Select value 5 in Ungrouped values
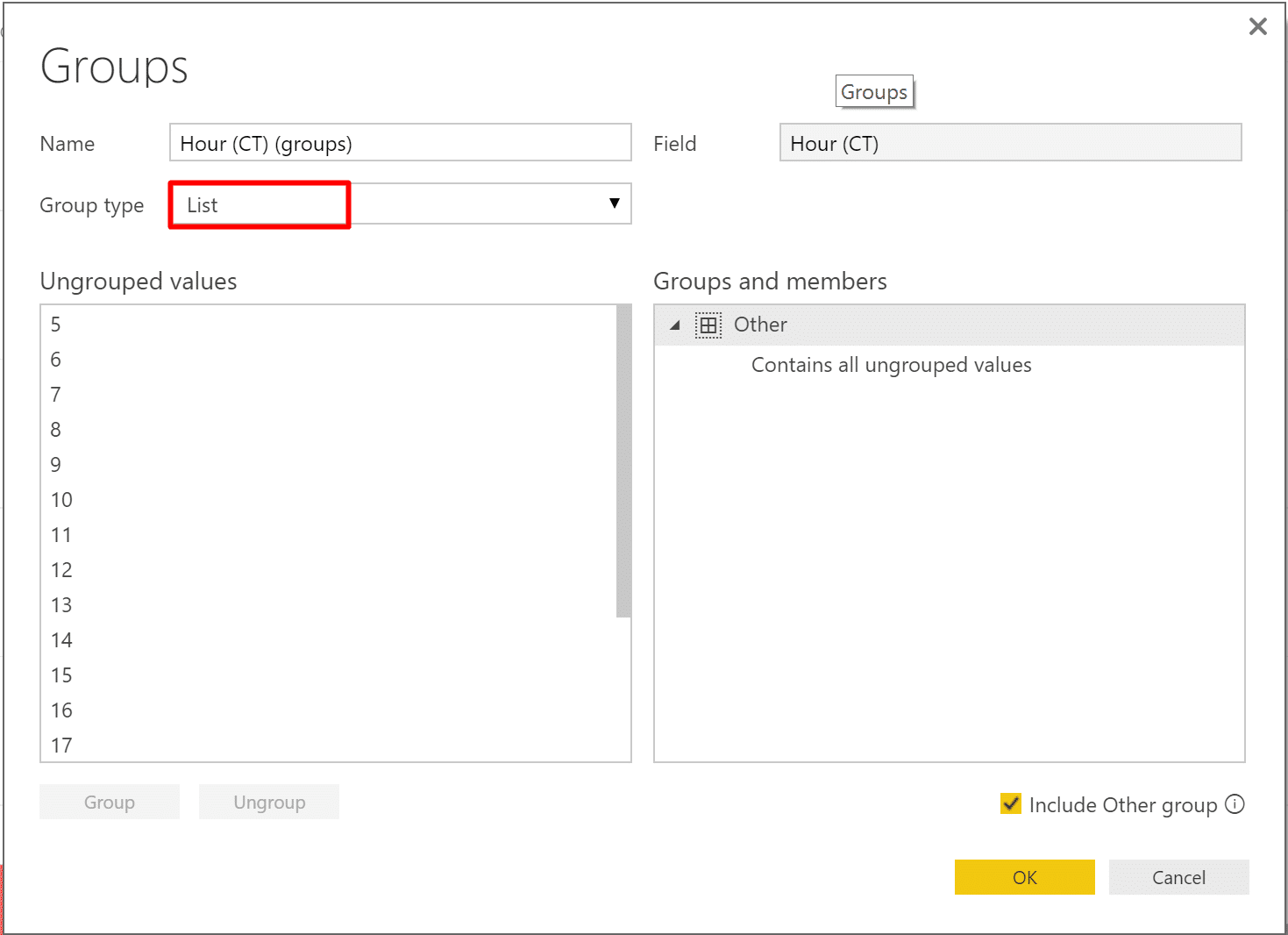Screen dimensions: 1288x935 click(328, 325)
